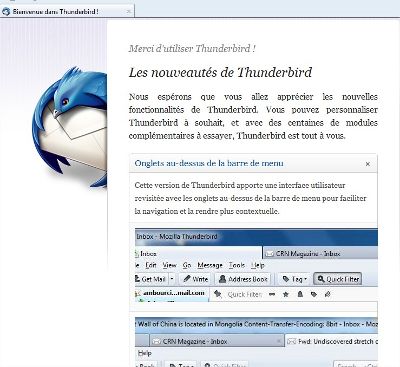
Task: Select the upper "CRN Magazine - Inbox" tab in the illustration
Action: (x=320, y=254)
